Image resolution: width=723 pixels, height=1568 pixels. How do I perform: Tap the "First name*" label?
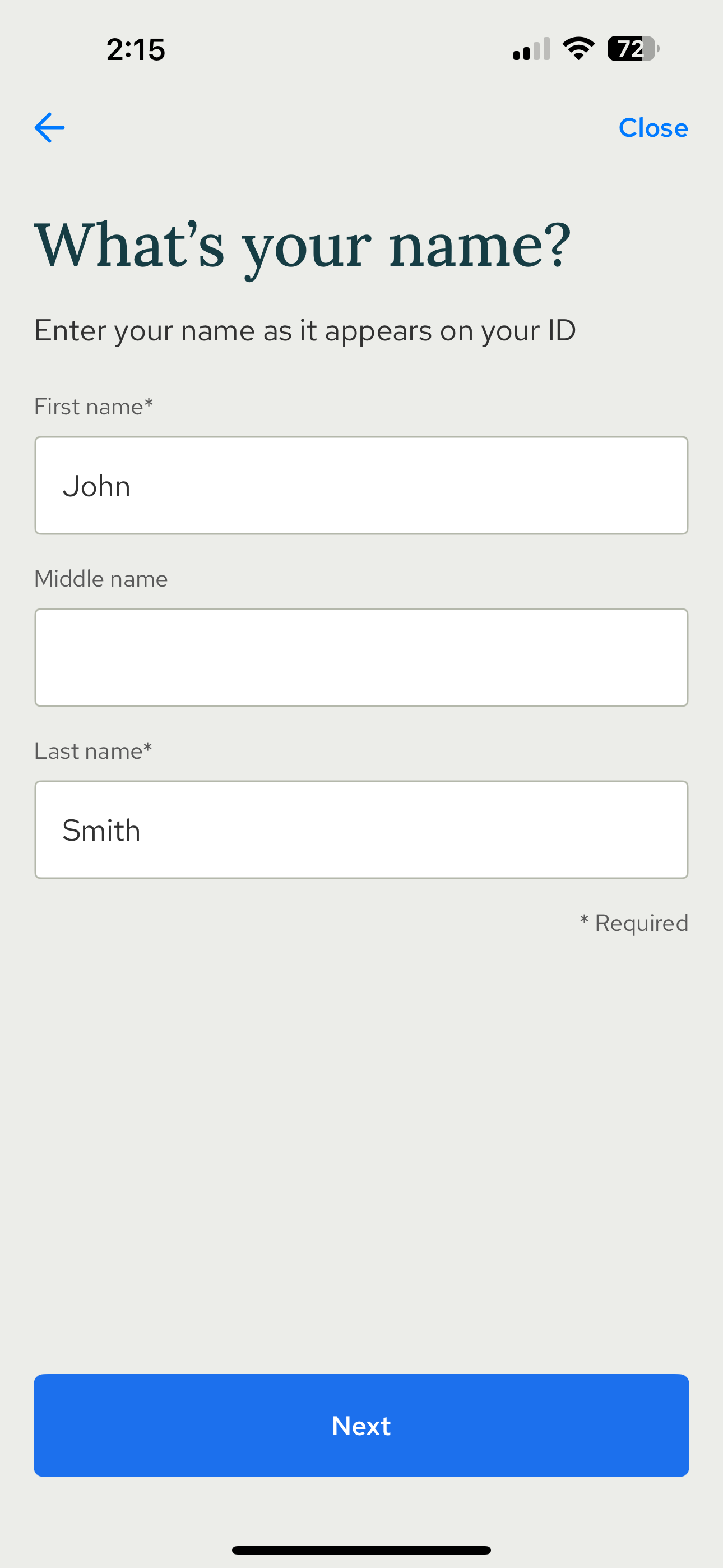(x=93, y=407)
